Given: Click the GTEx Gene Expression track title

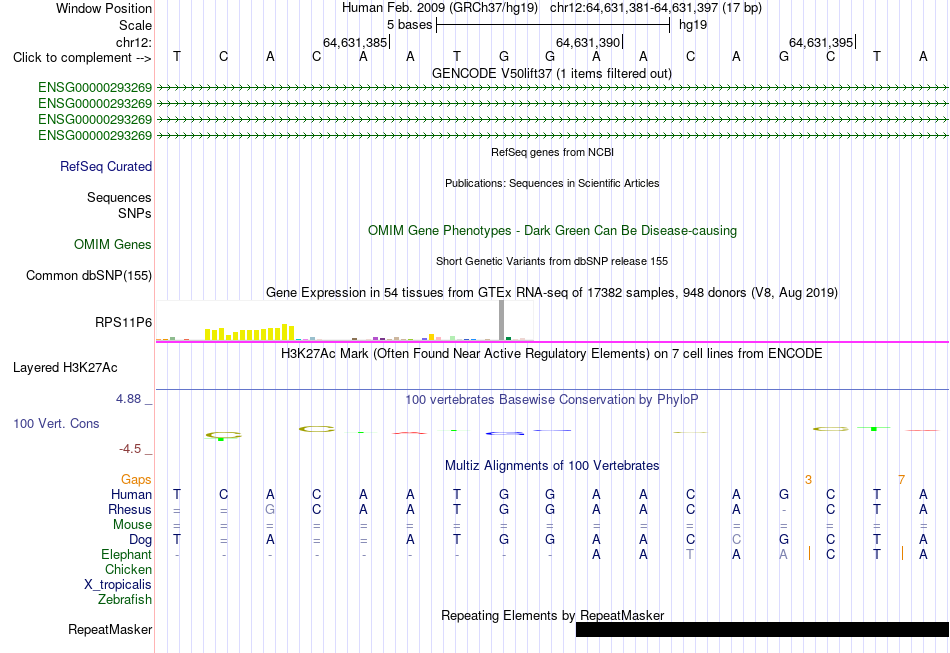Looking at the screenshot, I should 552,293.
